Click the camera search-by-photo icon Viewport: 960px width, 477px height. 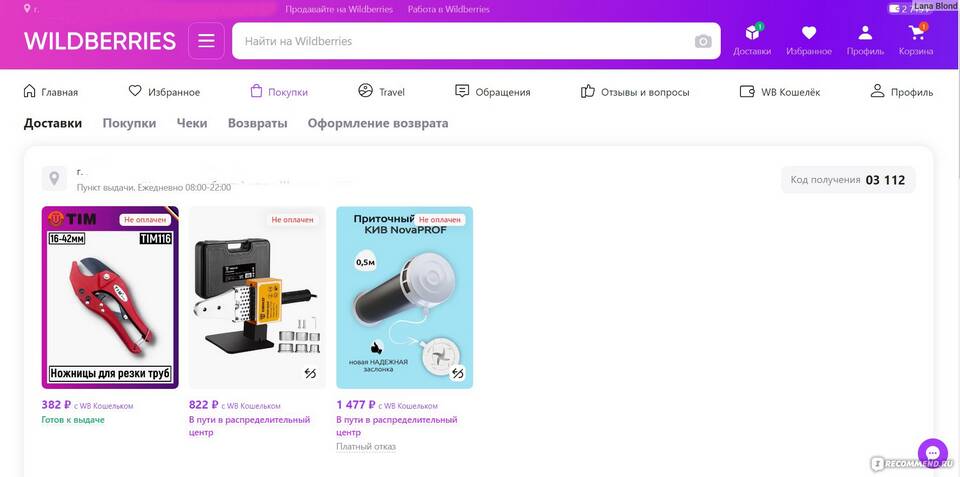click(703, 41)
